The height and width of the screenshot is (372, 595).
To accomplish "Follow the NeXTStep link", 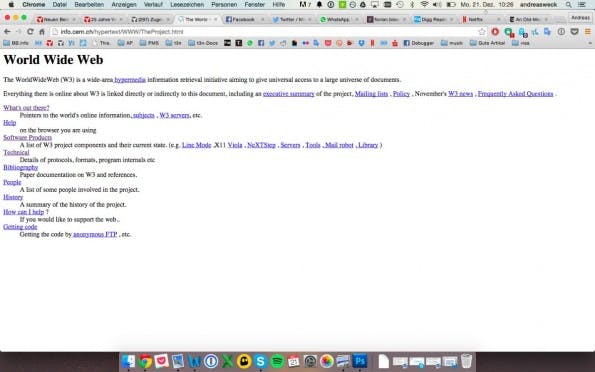I will [x=261, y=145].
